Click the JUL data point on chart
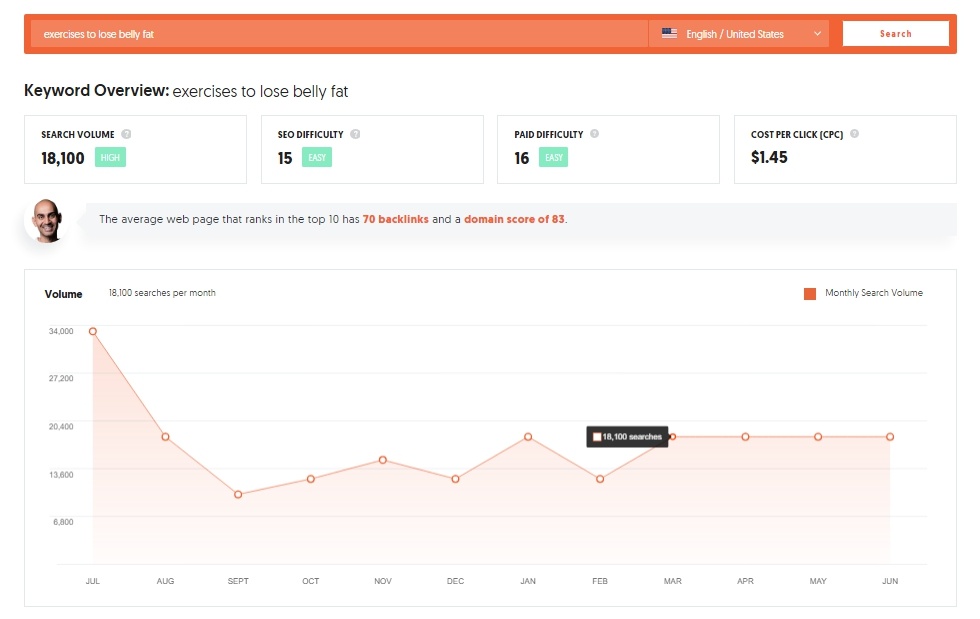 [x=92, y=331]
